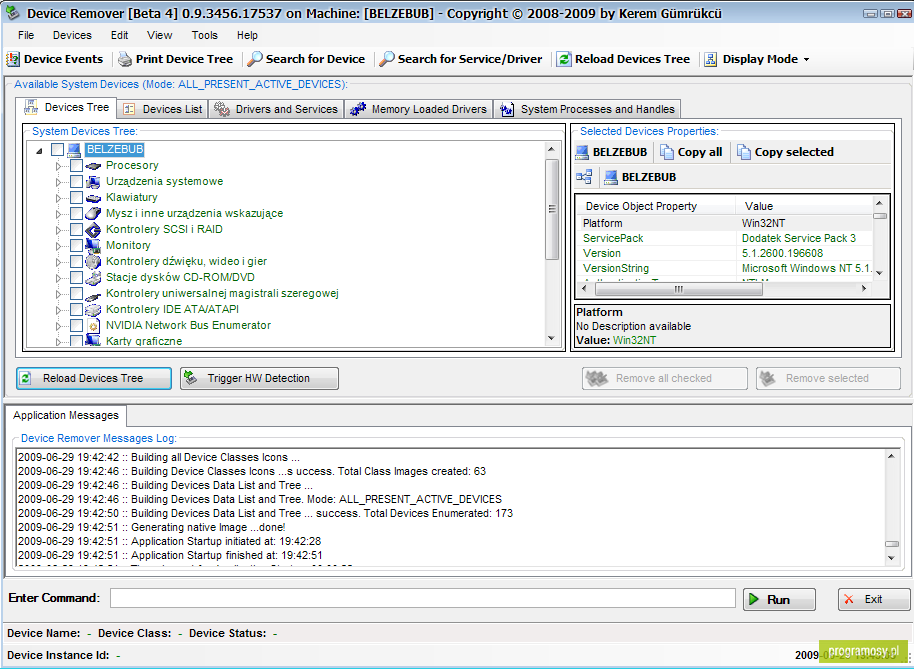The image size is (914, 669).
Task: Expand the NVIDIA Network Bus Enumerator node
Action: 58,326
